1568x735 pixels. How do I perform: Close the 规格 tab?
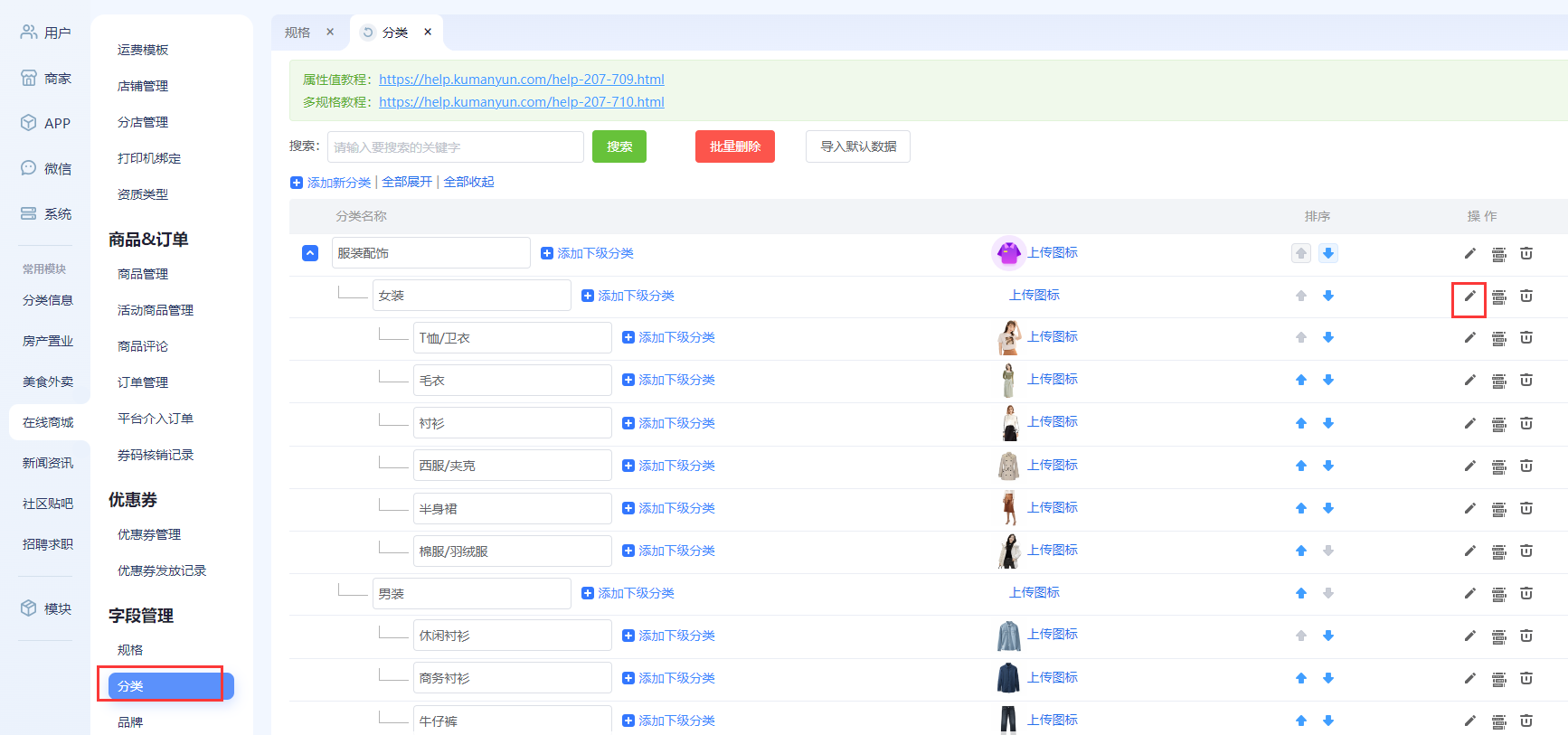[x=330, y=32]
